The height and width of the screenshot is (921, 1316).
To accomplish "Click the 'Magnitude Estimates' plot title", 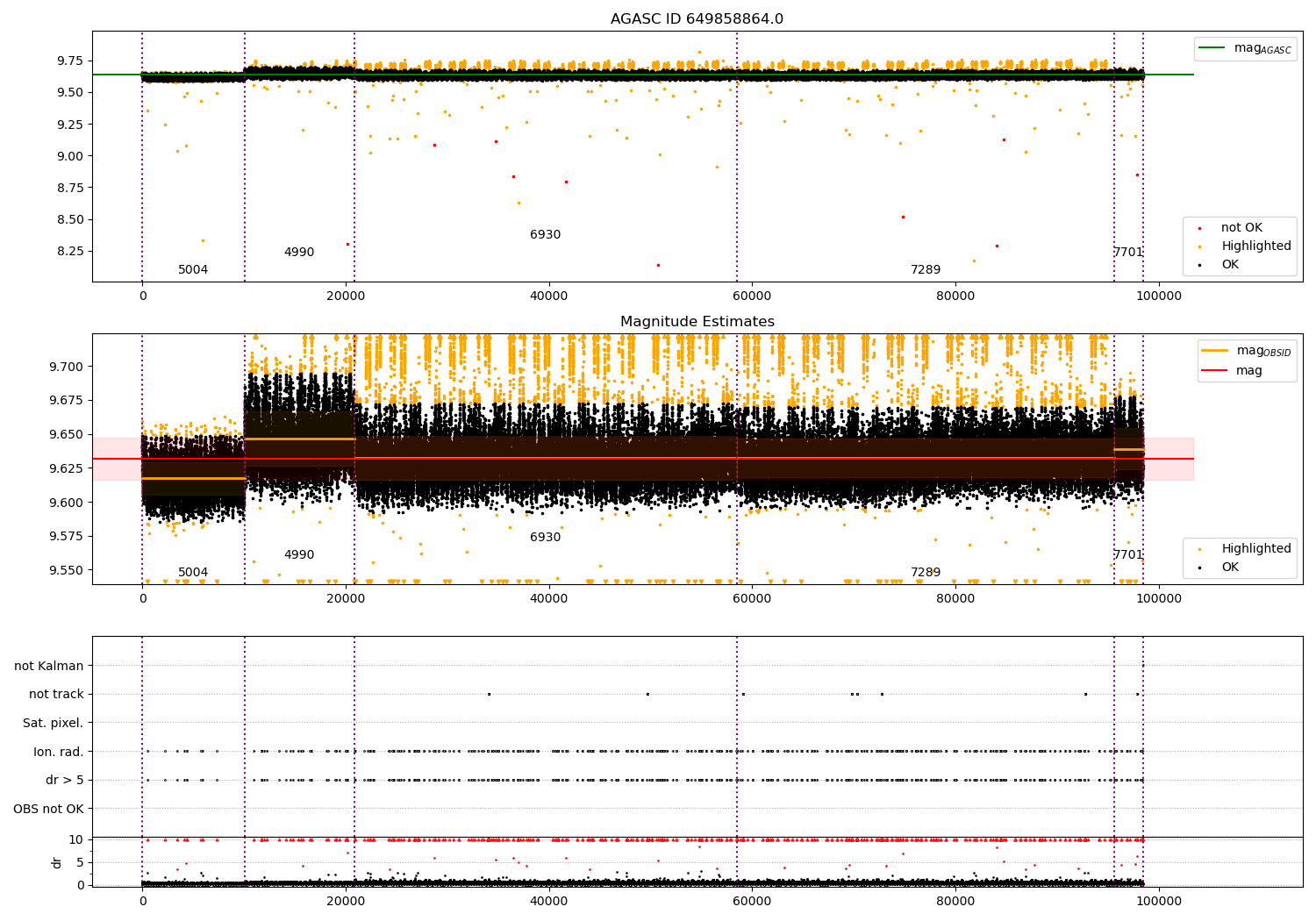I will point(697,322).
